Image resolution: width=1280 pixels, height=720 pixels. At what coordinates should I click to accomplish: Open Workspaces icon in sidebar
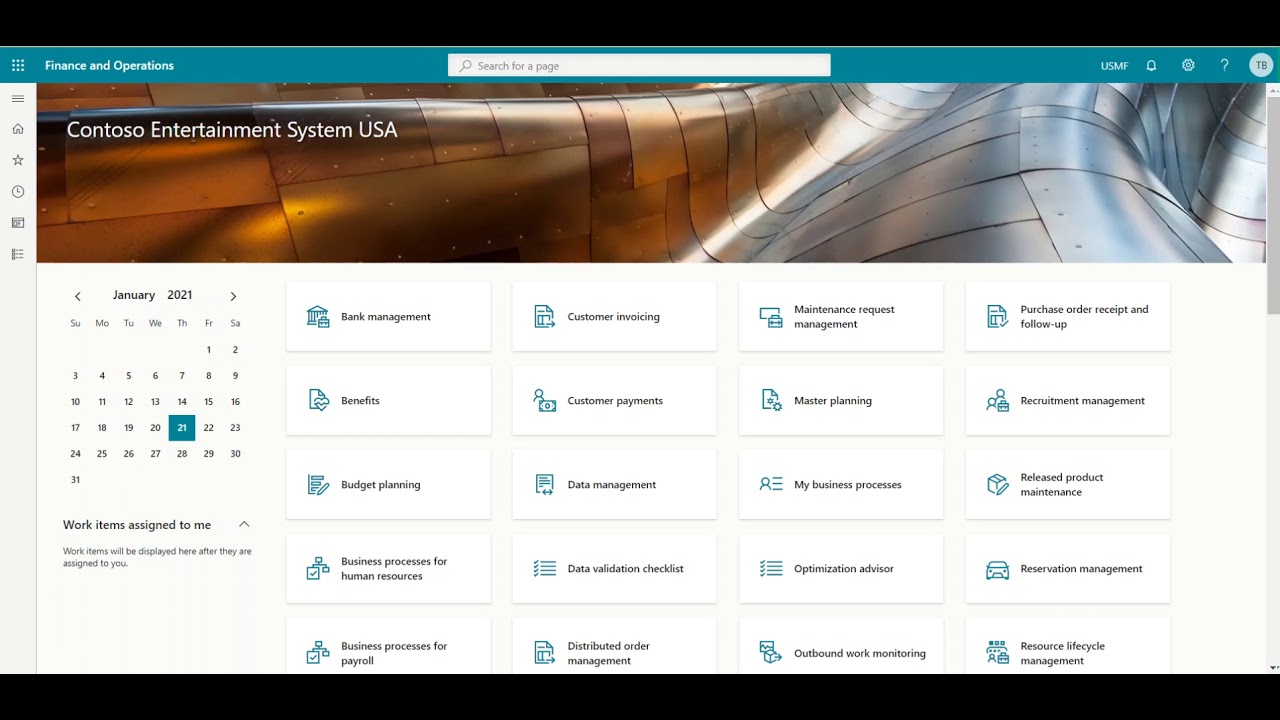[18, 223]
